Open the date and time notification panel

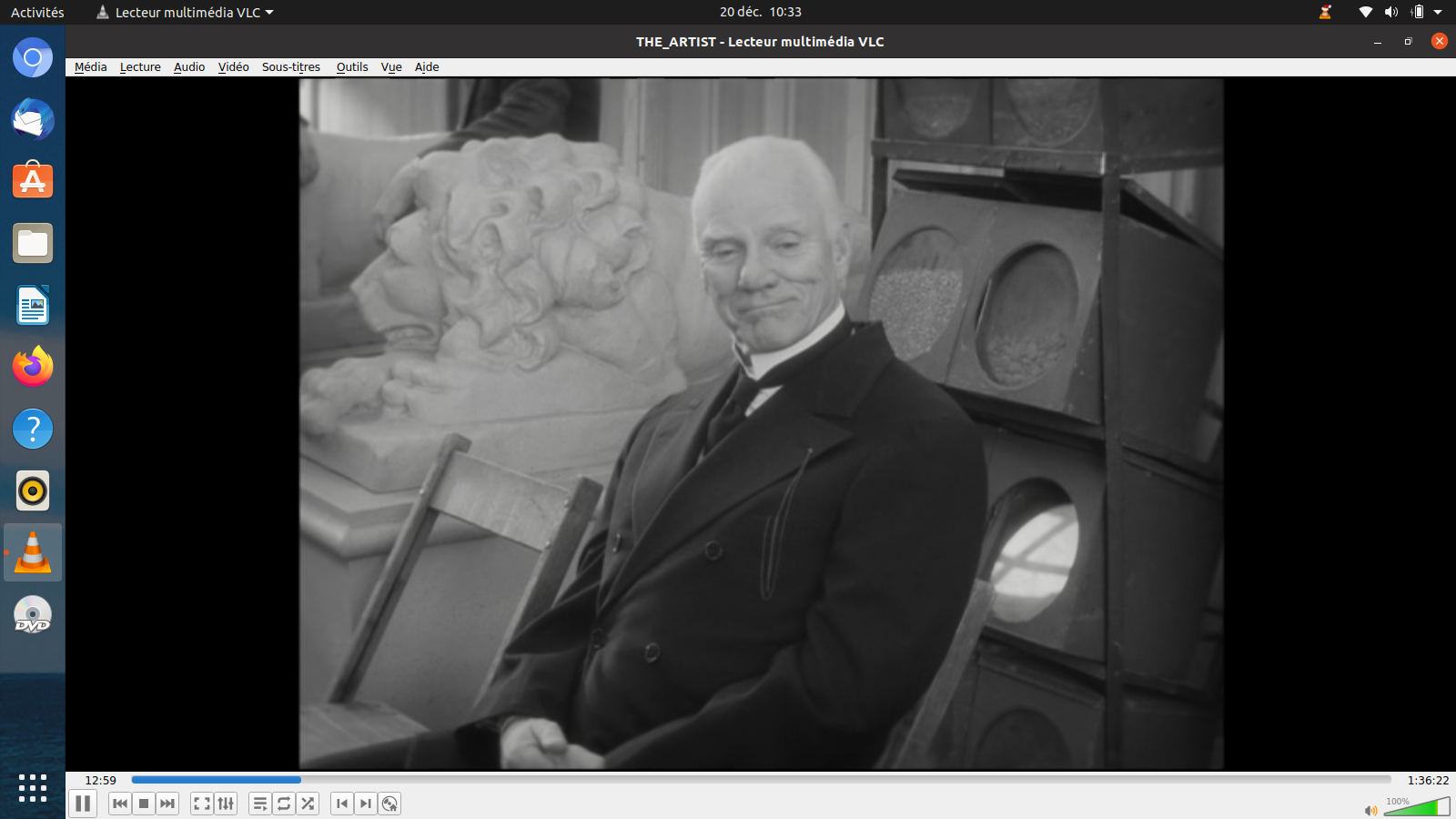pyautogui.click(x=760, y=12)
